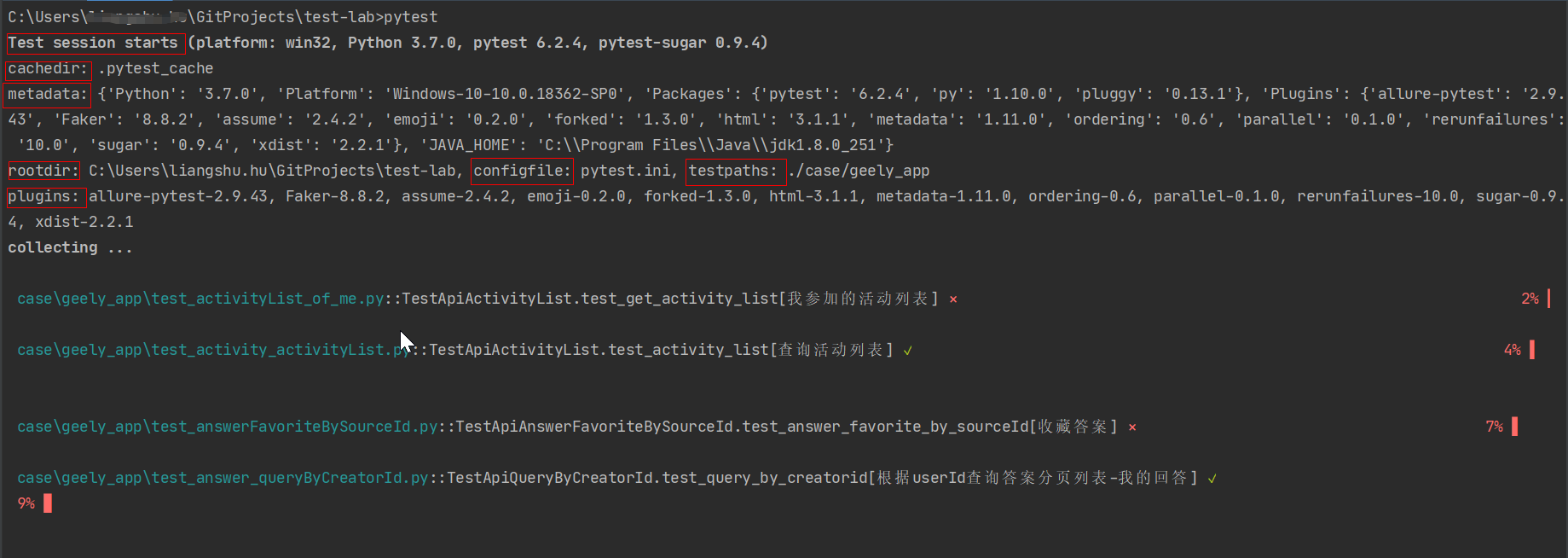1568x558 pixels.
Task: Click the red cross after test_get_activity_list
Action: point(953,299)
